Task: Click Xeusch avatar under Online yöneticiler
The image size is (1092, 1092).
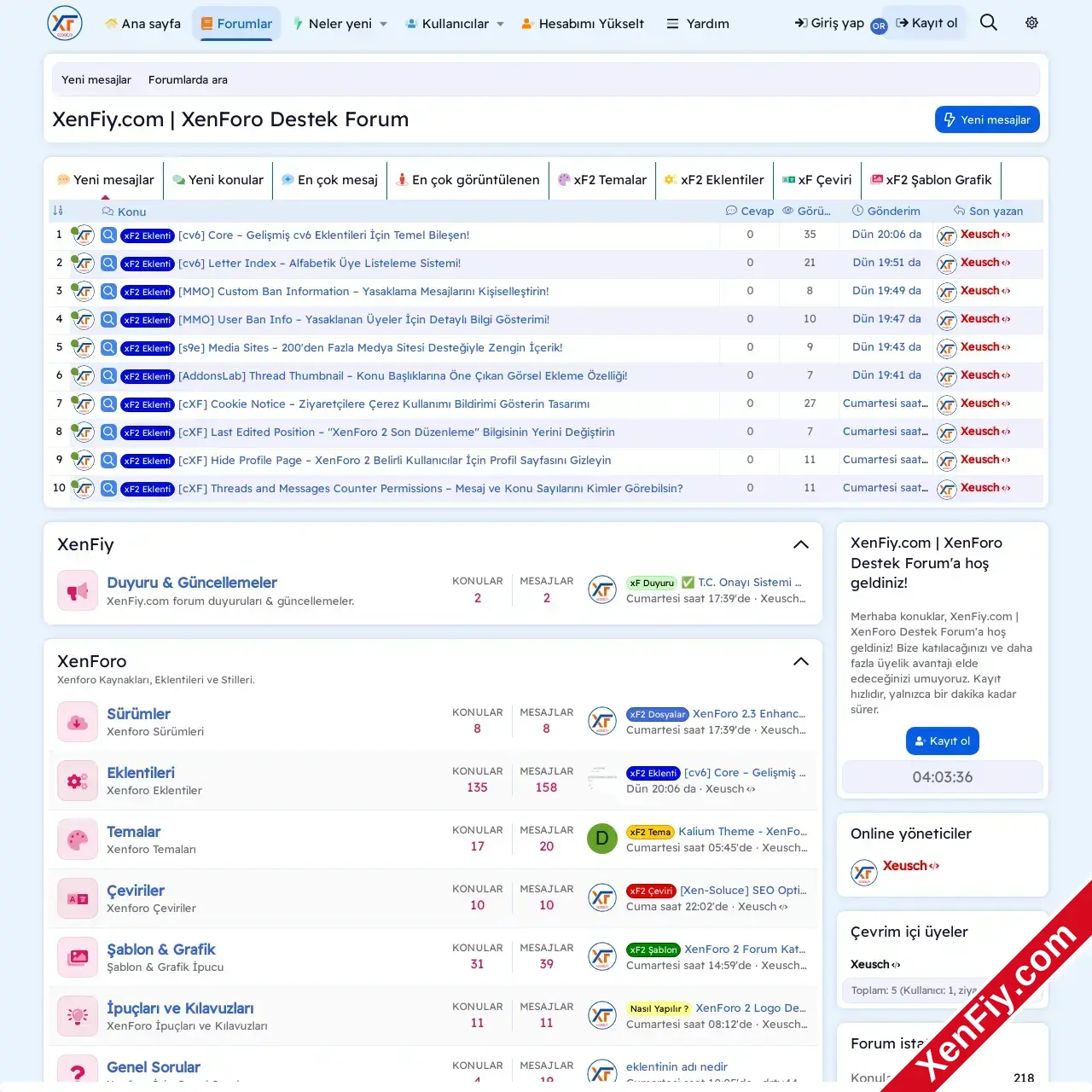Action: coord(864,872)
